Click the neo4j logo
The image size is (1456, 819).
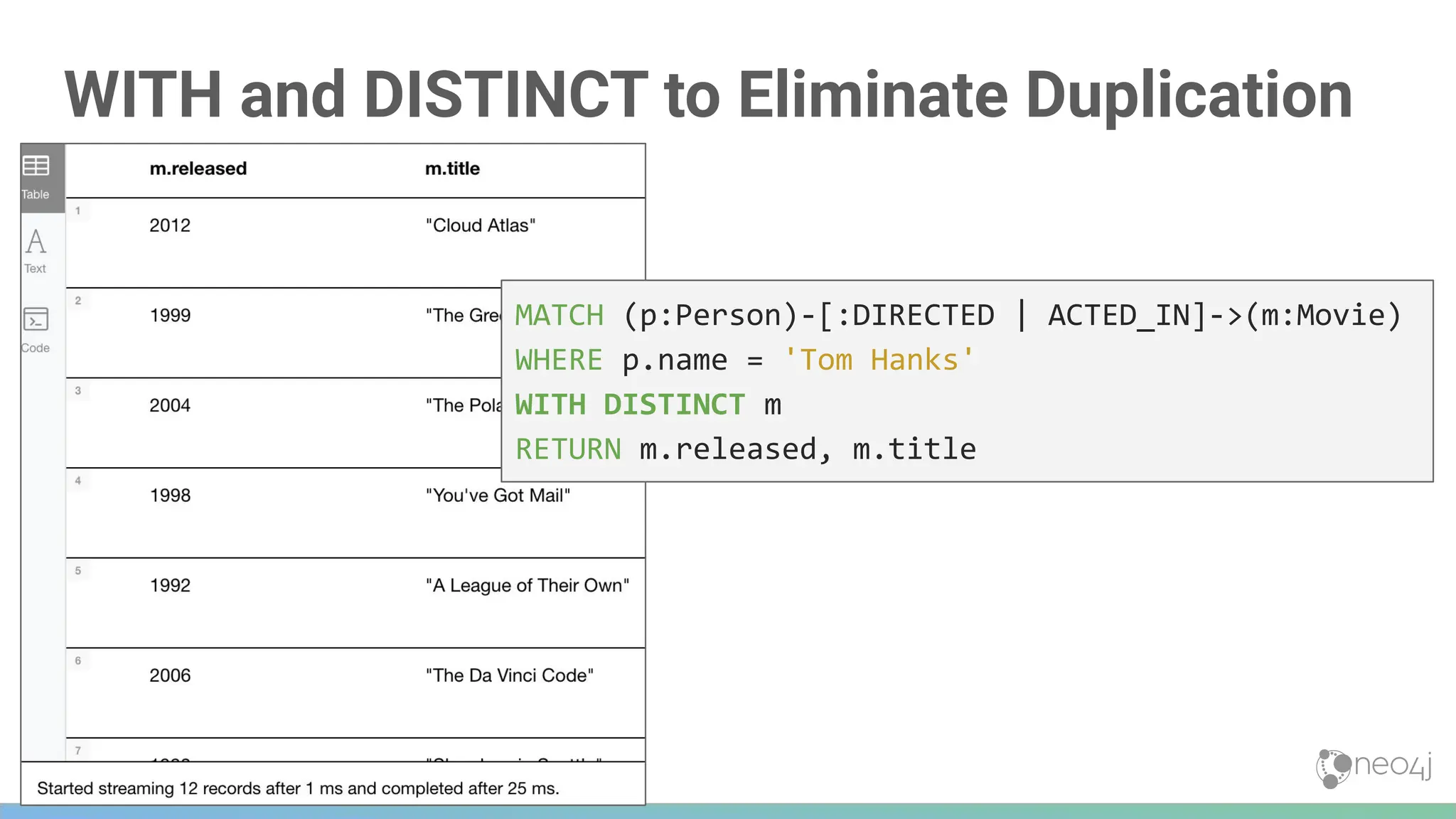[x=1374, y=768]
